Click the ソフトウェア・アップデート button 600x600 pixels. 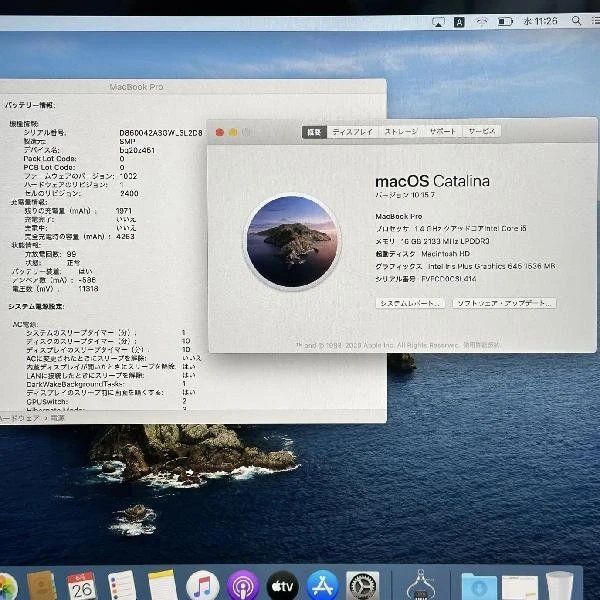point(504,302)
